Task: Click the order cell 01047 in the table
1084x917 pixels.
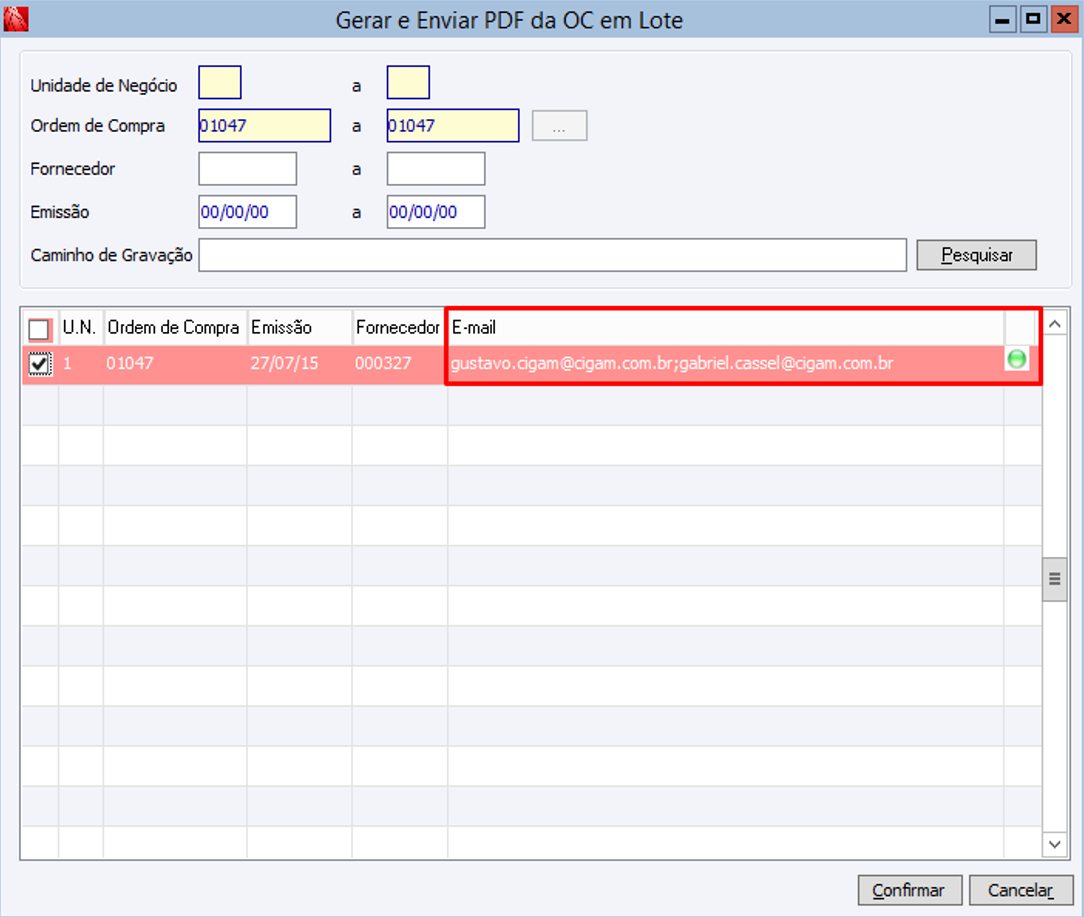Action: pyautogui.click(x=174, y=364)
